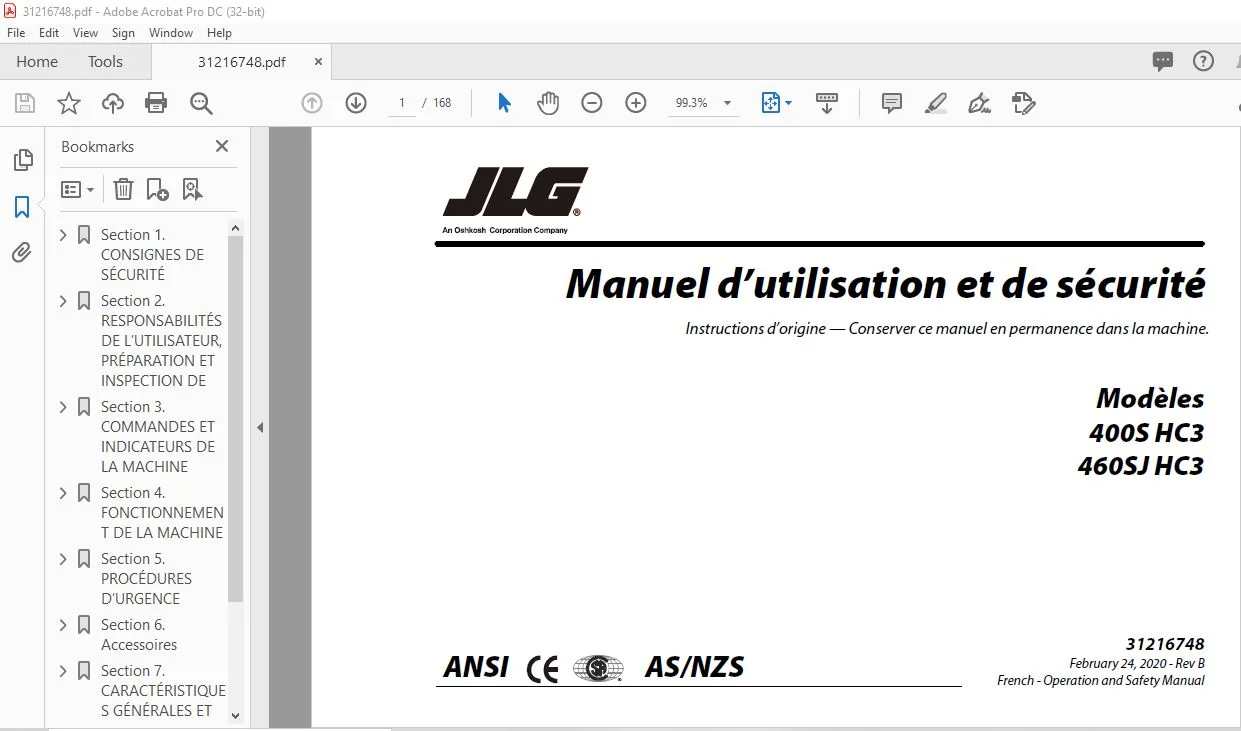1241x731 pixels.
Task: Open Section 5 PROCÉDURES D'URGENCE bookmark
Action: (x=146, y=578)
